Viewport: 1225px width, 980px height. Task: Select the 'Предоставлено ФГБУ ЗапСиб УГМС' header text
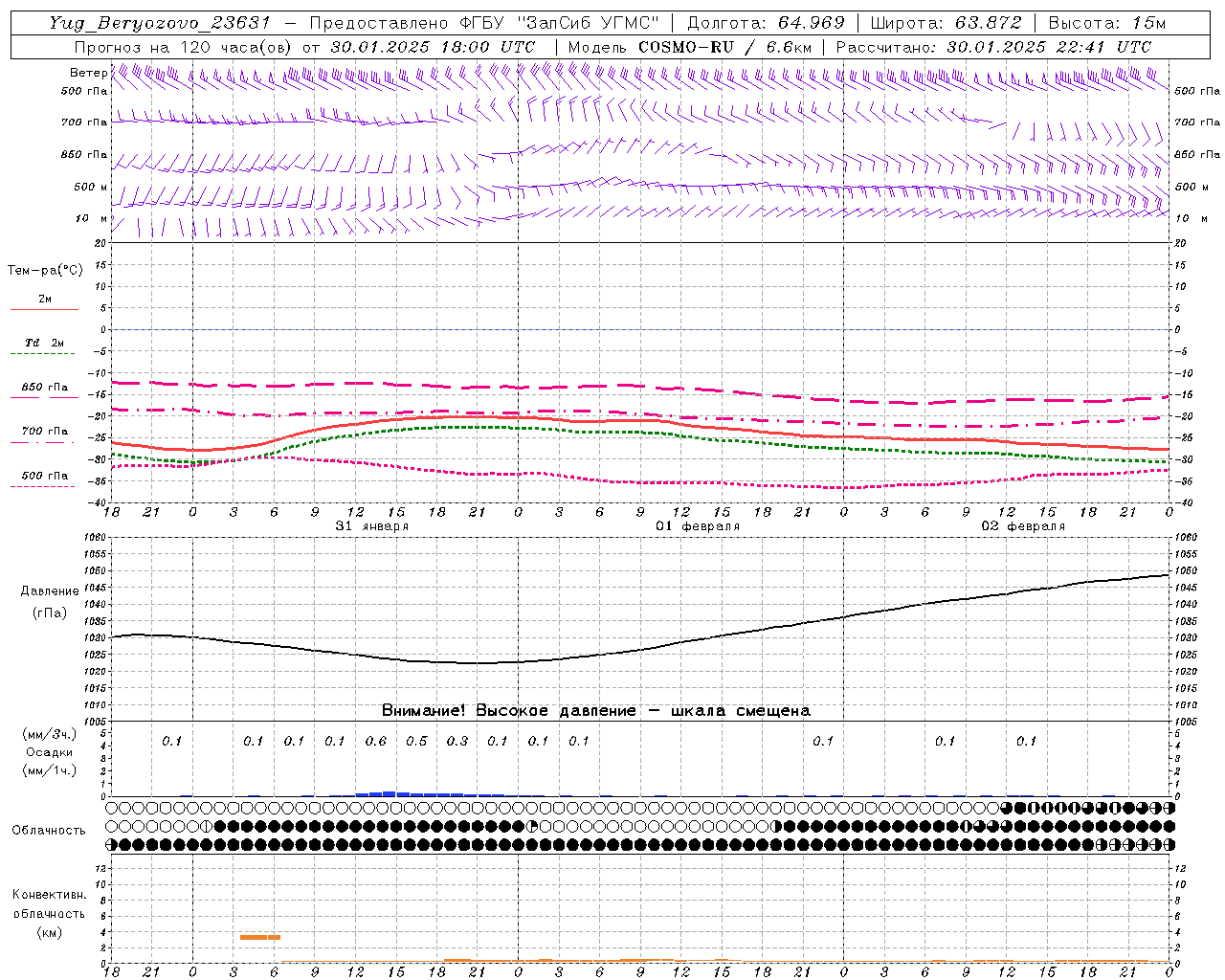(484, 23)
